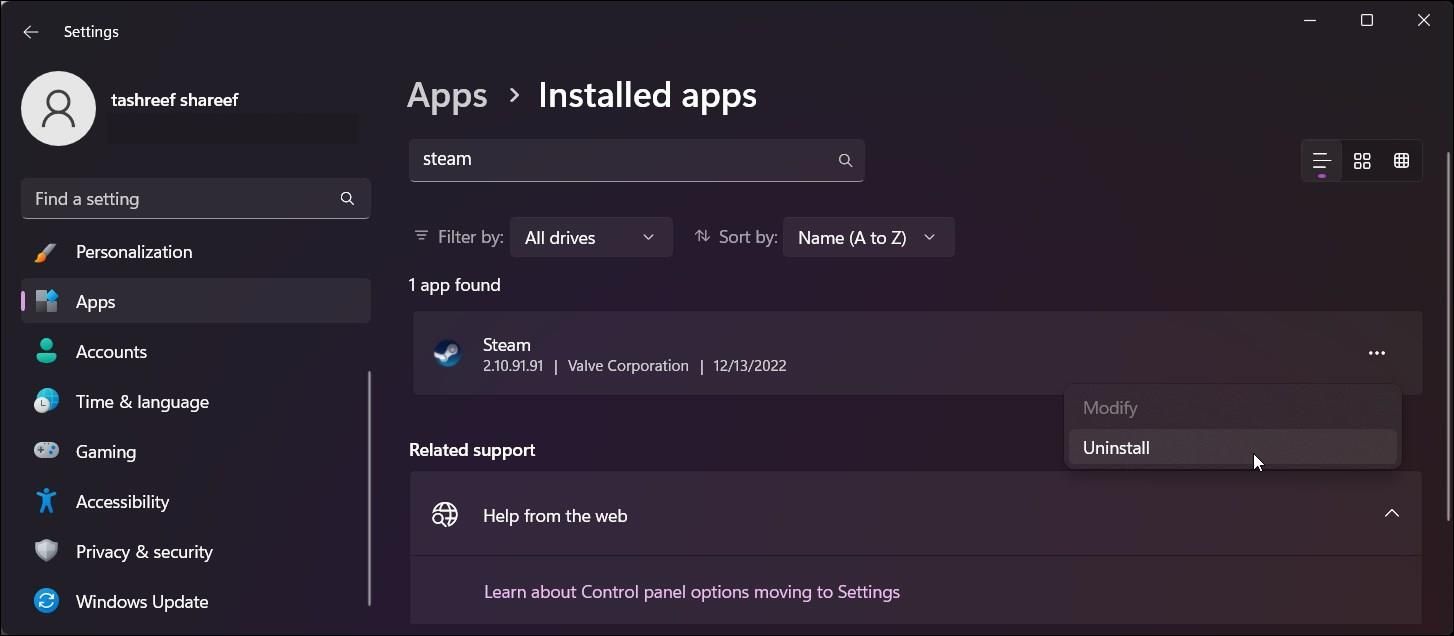Click the Personalization brush icon
The width and height of the screenshot is (1454, 636).
46,251
